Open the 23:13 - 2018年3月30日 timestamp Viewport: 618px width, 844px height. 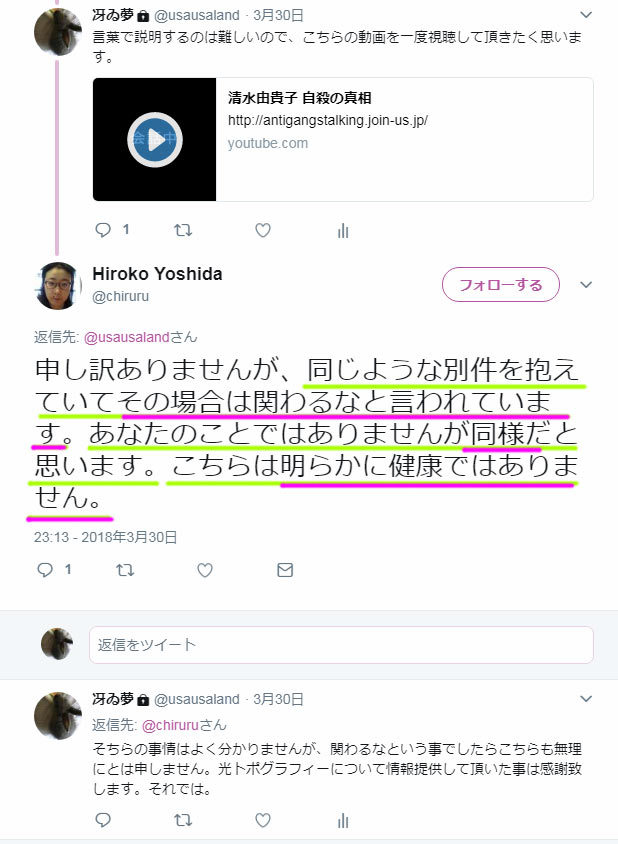(x=106, y=537)
